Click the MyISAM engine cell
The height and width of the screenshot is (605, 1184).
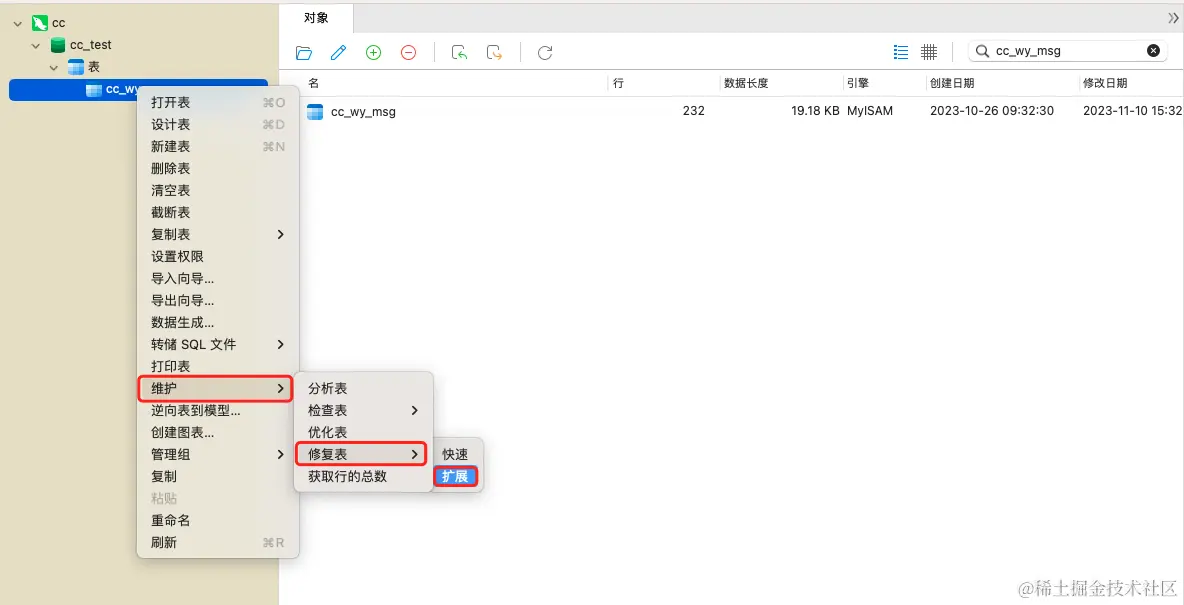pyautogui.click(x=870, y=111)
